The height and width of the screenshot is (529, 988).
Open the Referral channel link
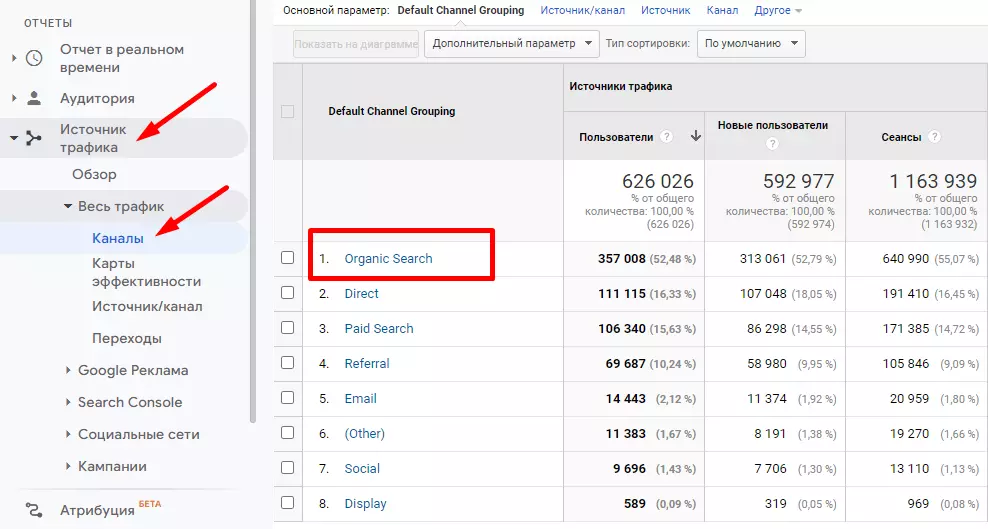[367, 364]
